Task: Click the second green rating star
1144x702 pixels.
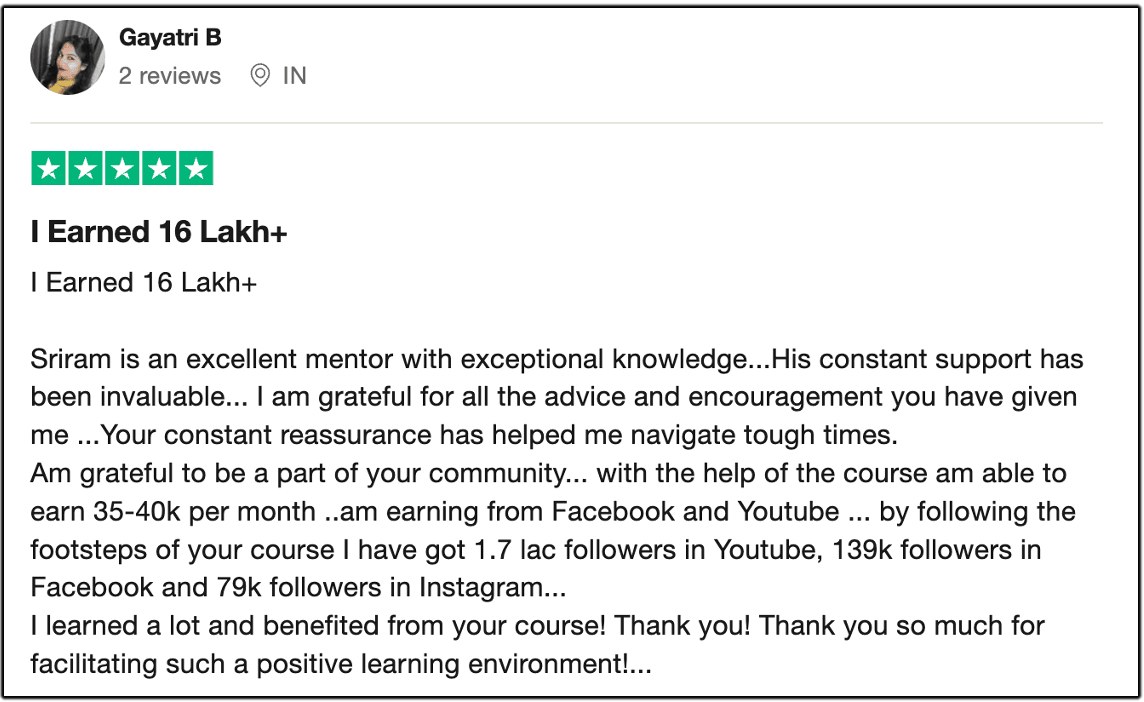Action: point(86,168)
